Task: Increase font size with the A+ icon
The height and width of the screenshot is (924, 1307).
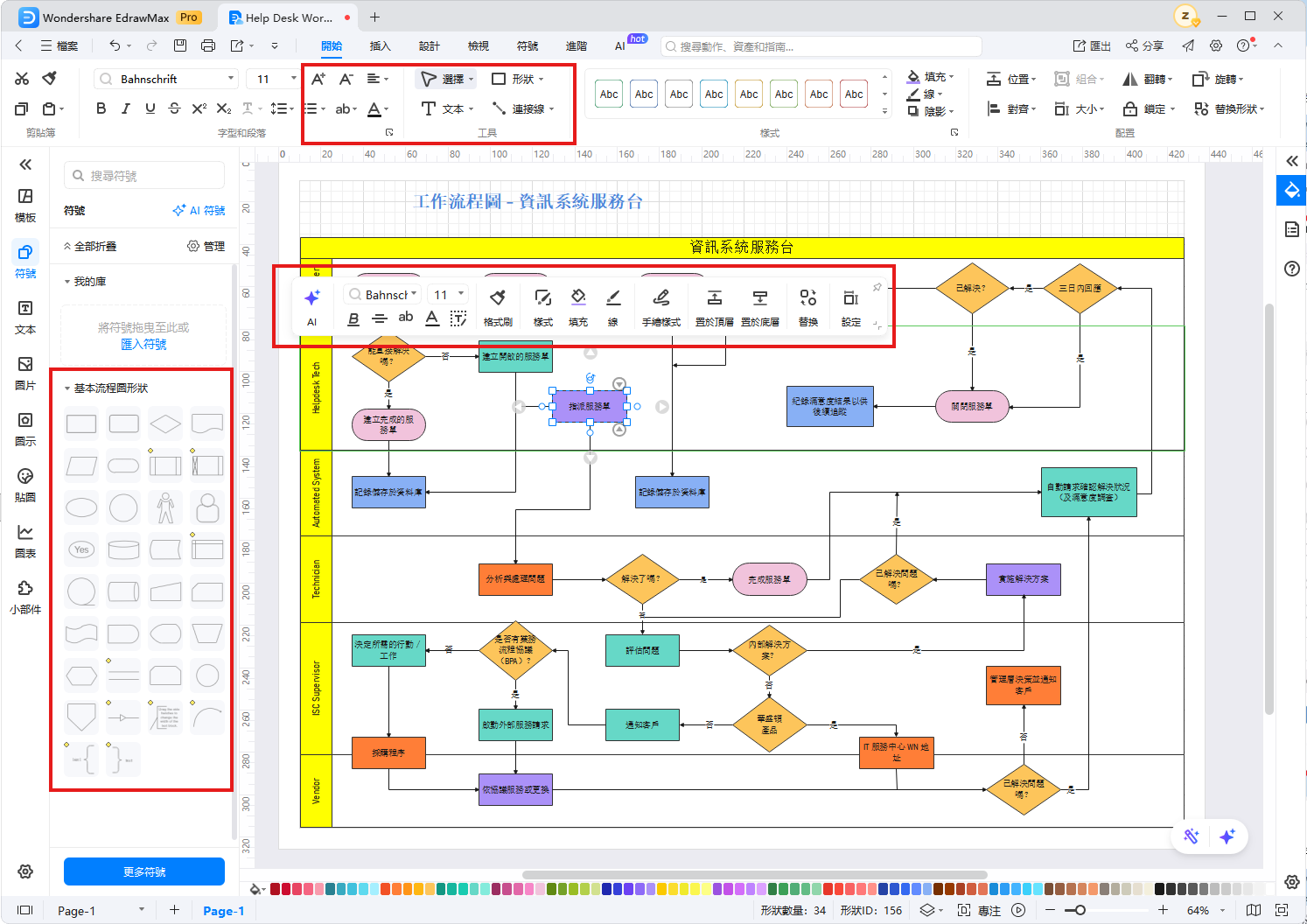Action: pos(318,79)
